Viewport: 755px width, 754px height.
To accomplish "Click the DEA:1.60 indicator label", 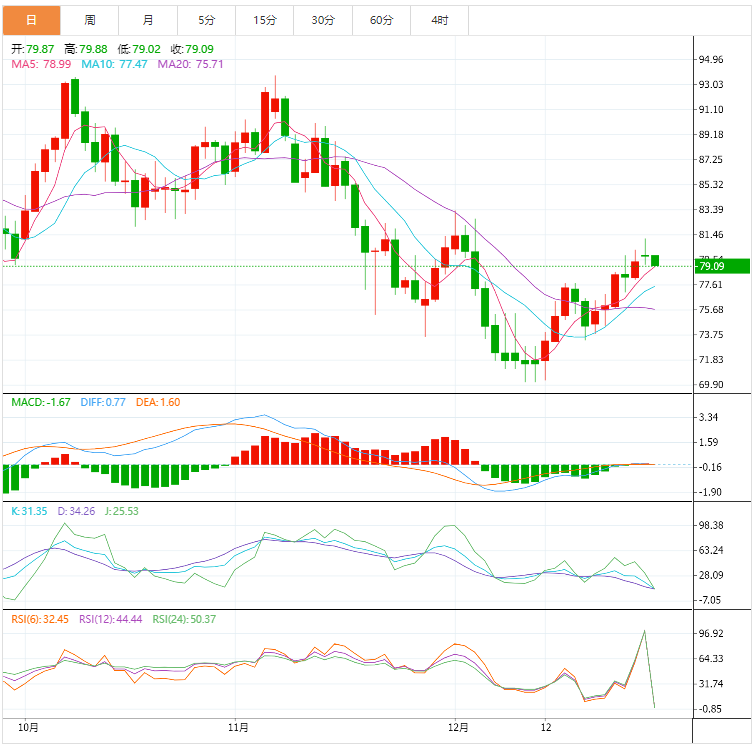I will pos(158,402).
